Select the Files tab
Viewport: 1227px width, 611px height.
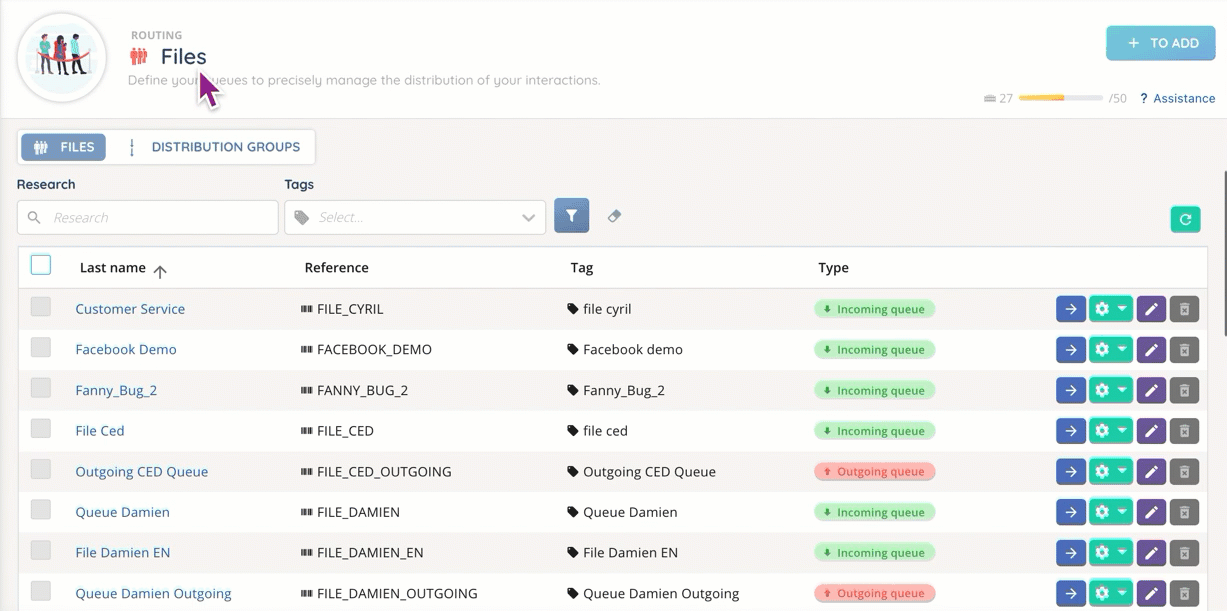(x=64, y=147)
